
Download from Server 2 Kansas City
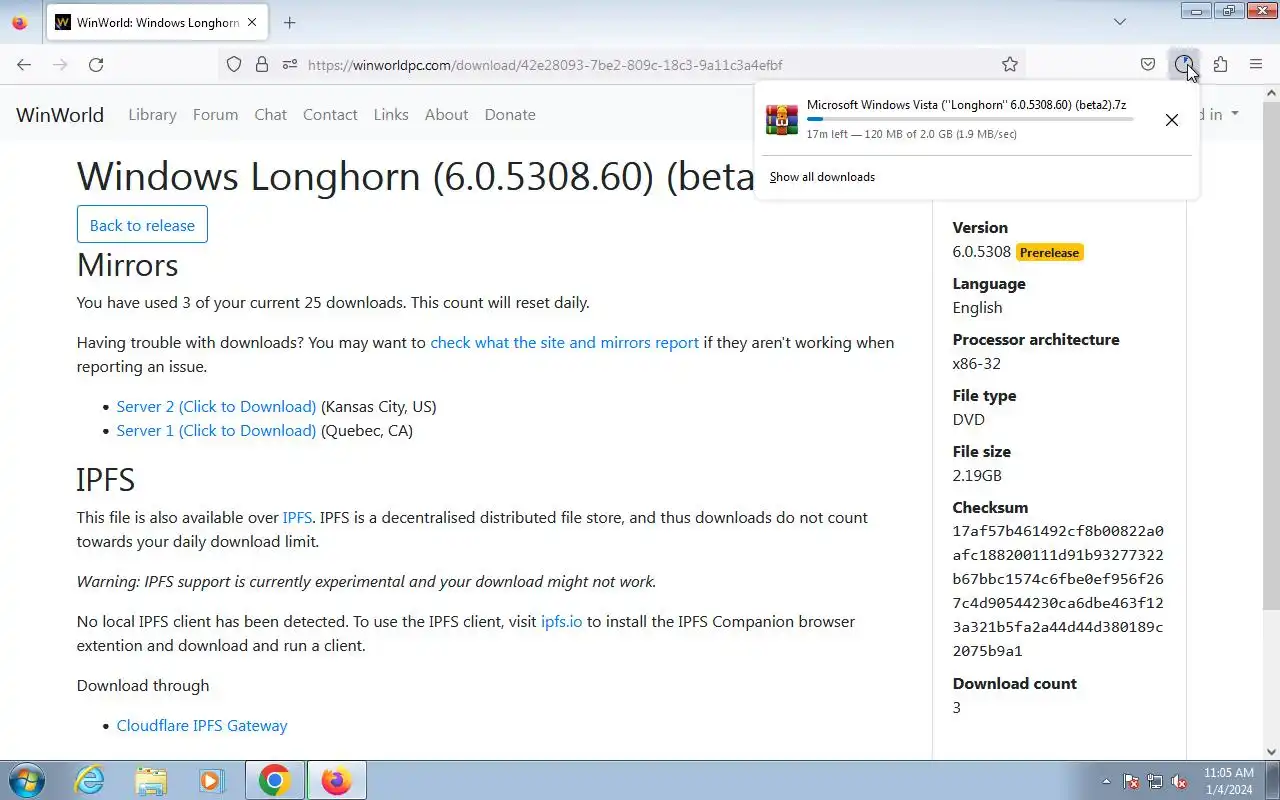[x=216, y=406]
